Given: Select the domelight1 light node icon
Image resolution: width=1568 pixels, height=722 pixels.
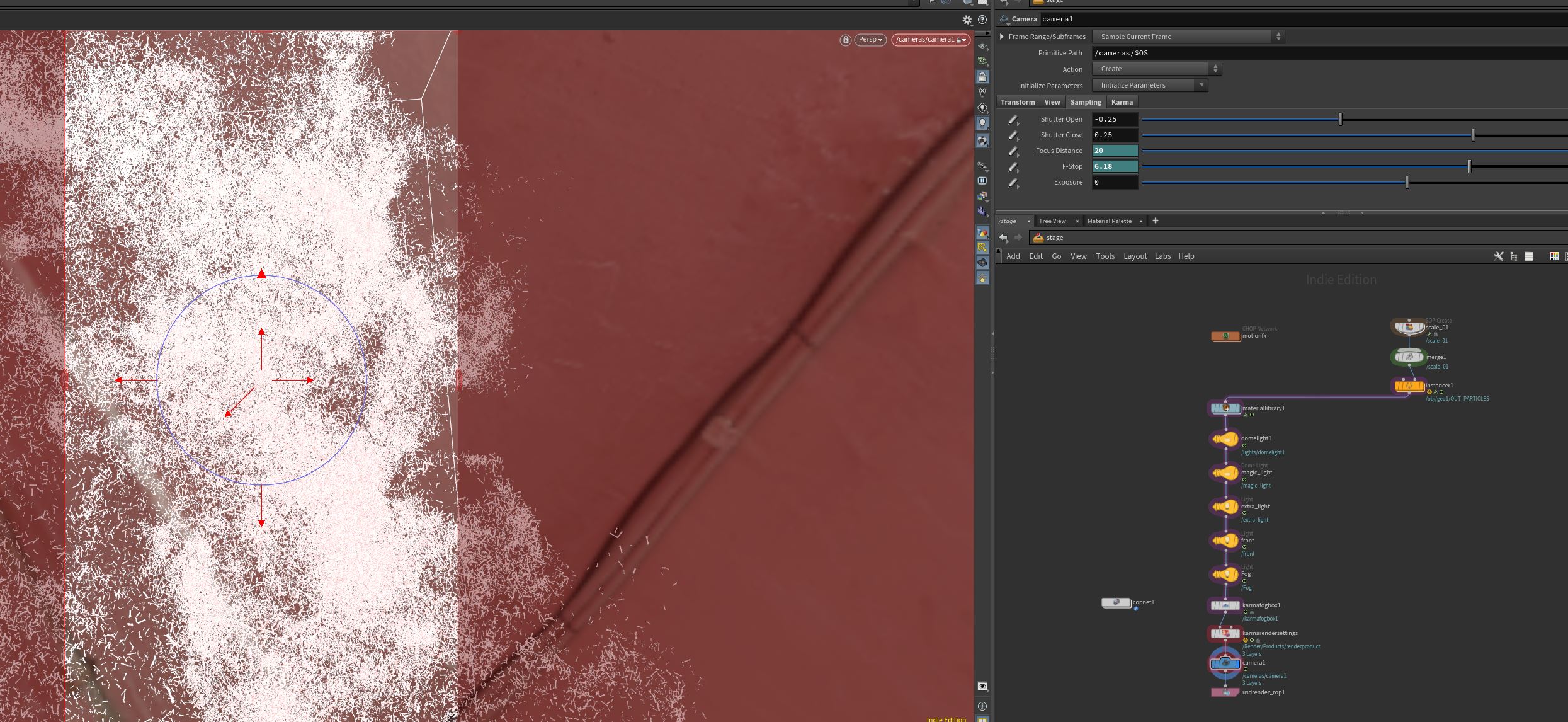Looking at the screenshot, I should [x=1225, y=439].
